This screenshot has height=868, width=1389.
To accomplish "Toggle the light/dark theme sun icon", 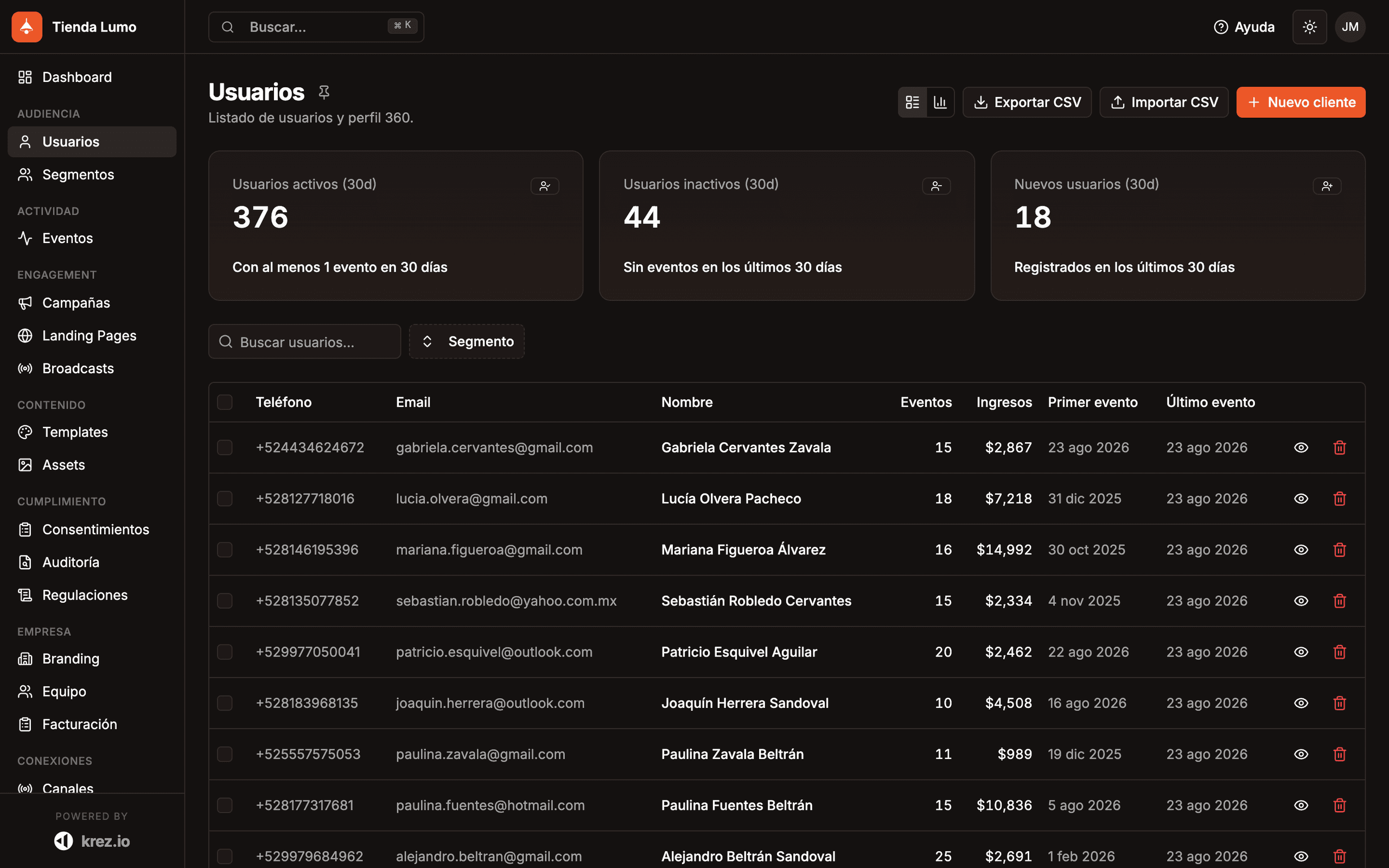I will (x=1309, y=27).
